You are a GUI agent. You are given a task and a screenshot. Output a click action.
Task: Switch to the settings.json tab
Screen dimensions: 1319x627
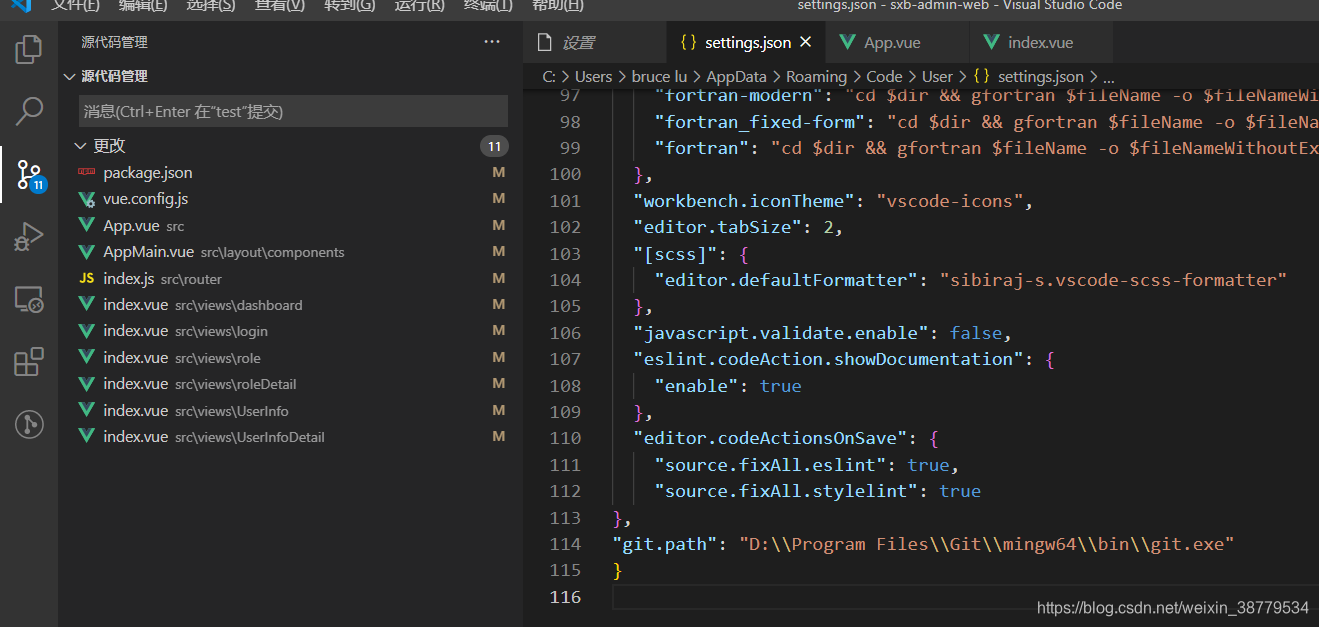[746, 42]
